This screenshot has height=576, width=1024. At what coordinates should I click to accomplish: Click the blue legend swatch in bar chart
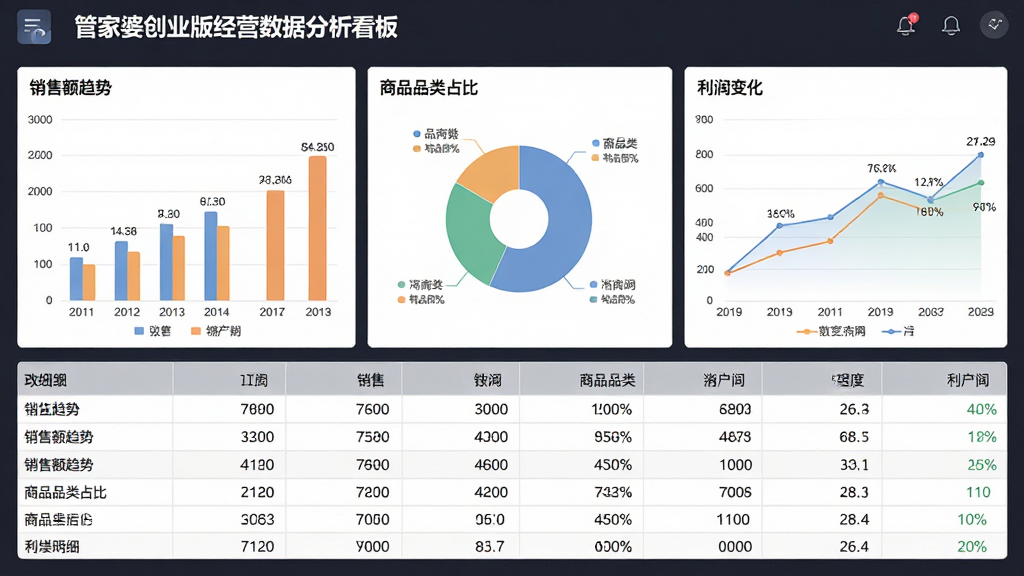click(x=139, y=331)
